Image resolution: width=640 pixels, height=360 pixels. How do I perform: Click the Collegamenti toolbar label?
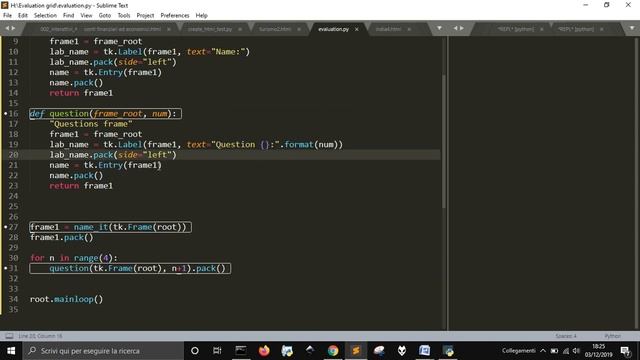point(518,351)
